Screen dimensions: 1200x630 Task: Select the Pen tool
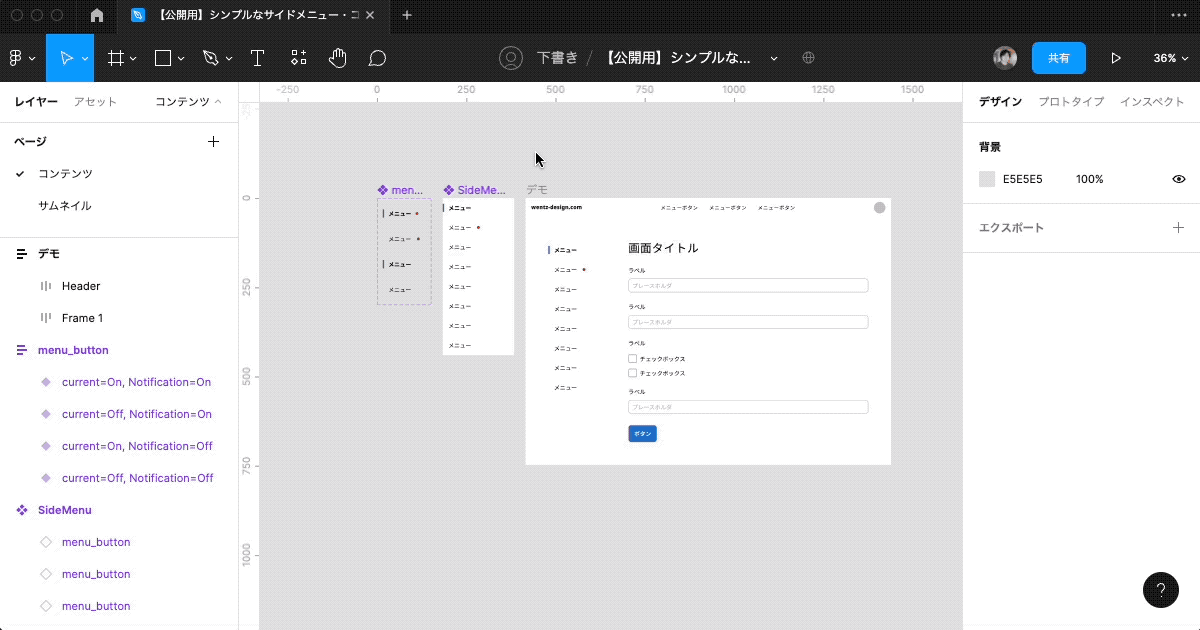208,58
